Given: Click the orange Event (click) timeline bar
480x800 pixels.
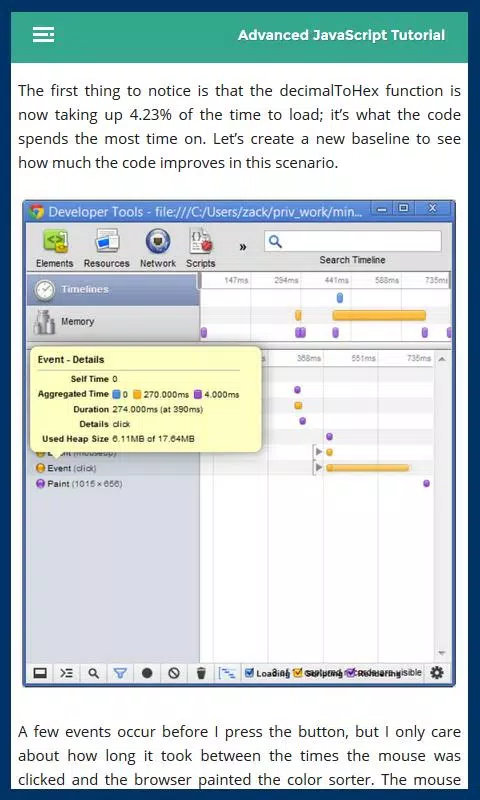Looking at the screenshot, I should click(x=368, y=468).
